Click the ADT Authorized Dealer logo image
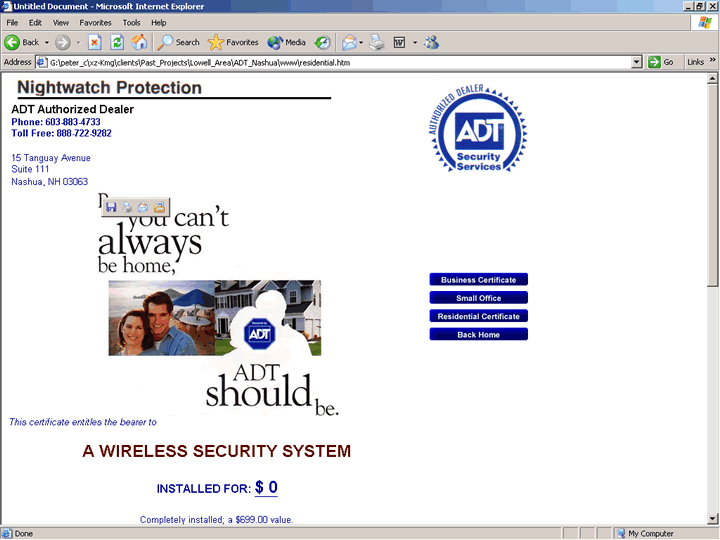This screenshot has width=720, height=540. click(478, 128)
